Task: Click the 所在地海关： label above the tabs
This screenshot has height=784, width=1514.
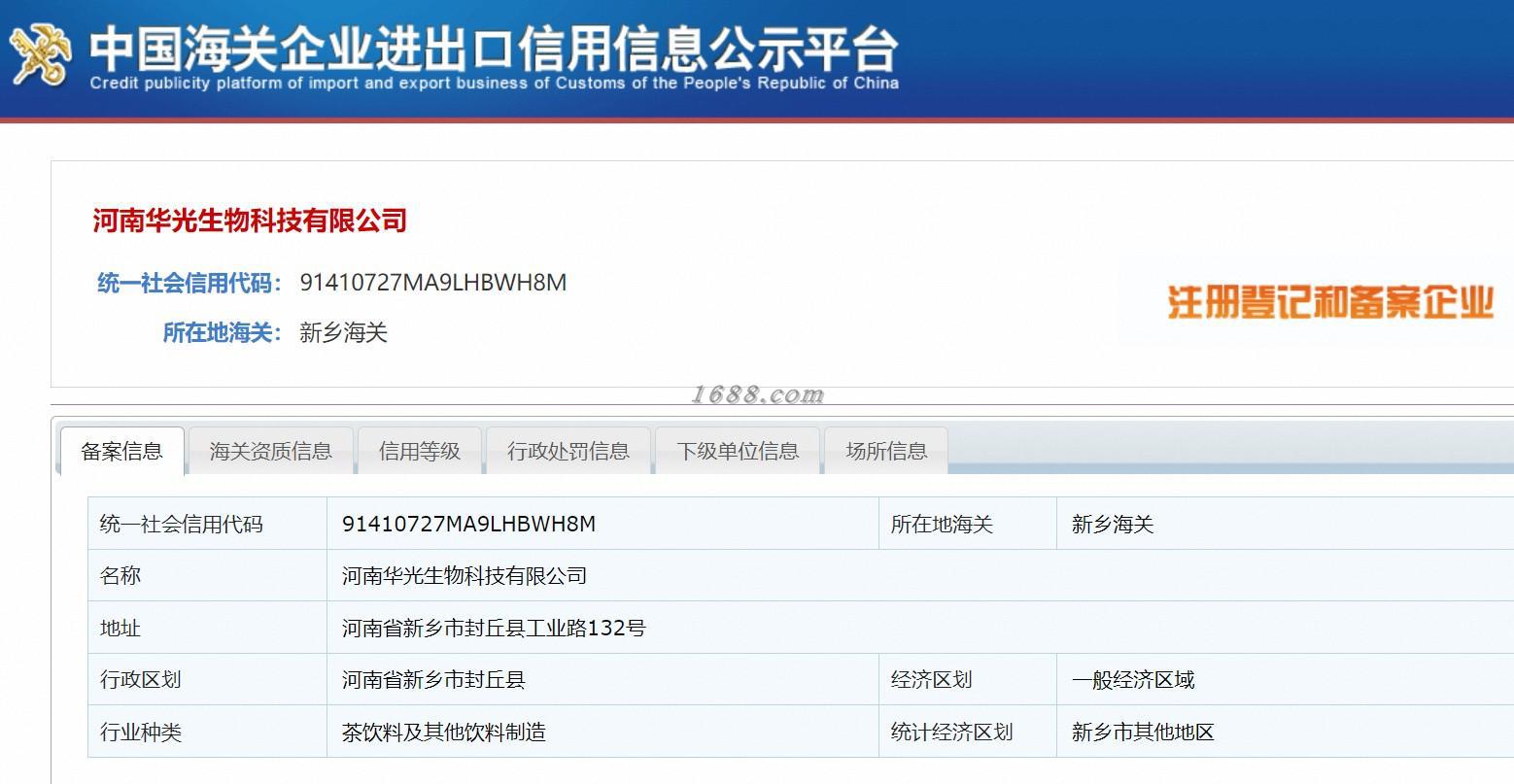Action: click(223, 332)
